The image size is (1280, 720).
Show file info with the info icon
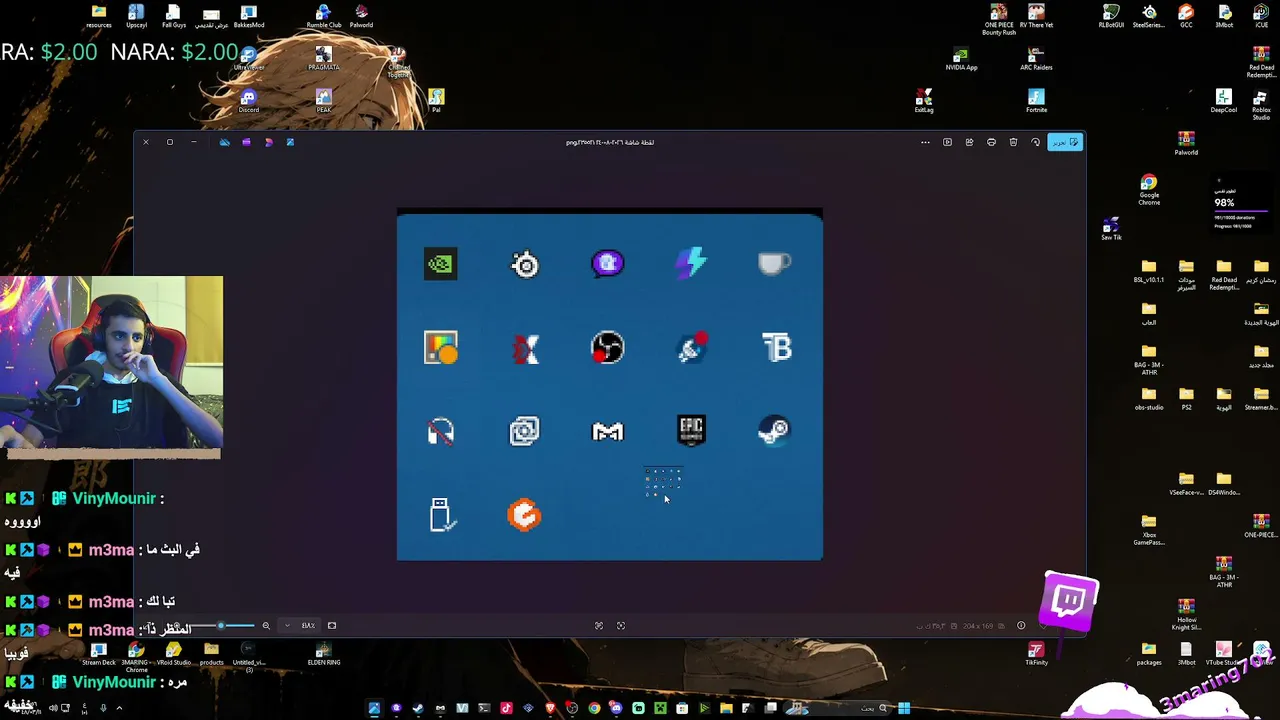point(1021,626)
